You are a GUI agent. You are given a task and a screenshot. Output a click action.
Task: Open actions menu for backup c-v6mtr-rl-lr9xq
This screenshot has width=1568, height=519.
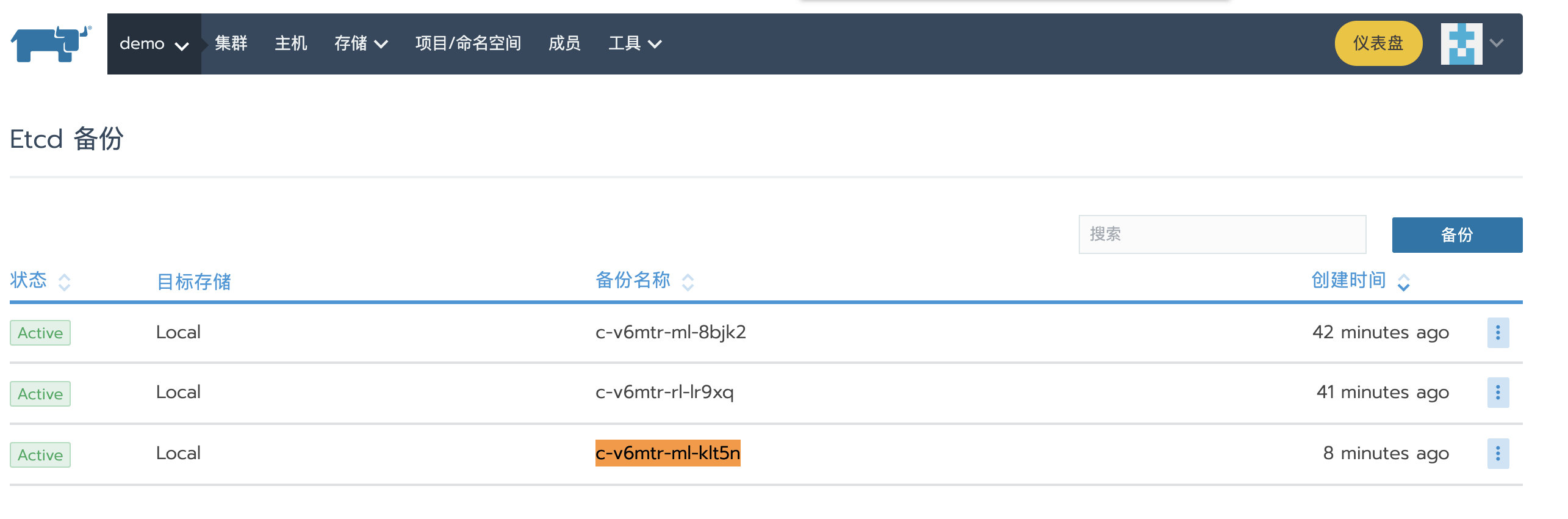[1498, 393]
